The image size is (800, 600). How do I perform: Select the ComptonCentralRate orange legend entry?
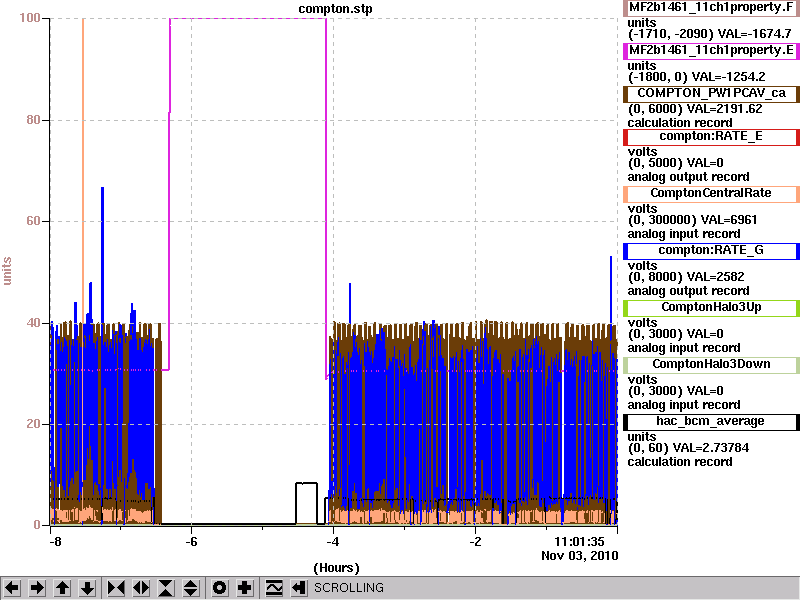point(711,193)
